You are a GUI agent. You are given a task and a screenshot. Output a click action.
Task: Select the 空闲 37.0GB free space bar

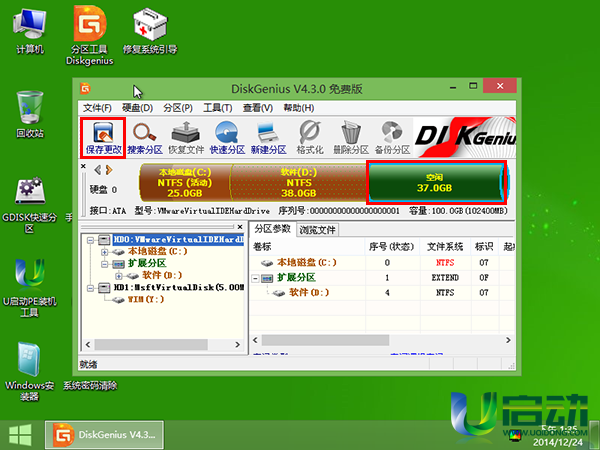point(435,183)
